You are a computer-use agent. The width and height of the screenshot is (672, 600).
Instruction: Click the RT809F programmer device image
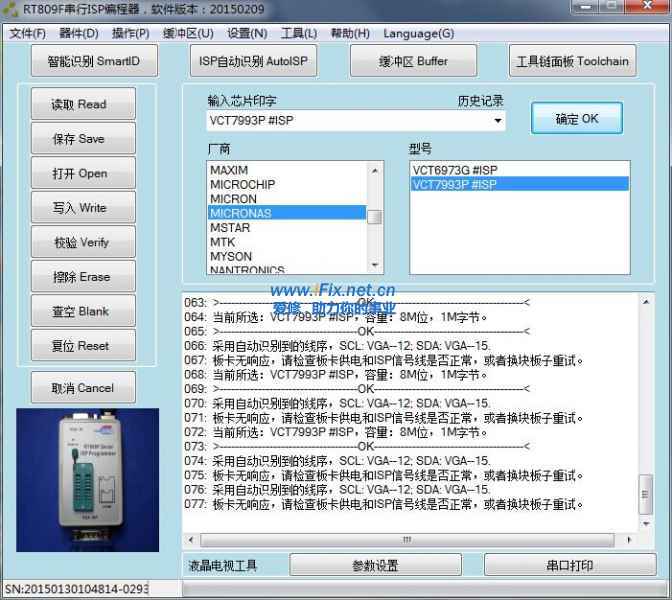(x=87, y=480)
